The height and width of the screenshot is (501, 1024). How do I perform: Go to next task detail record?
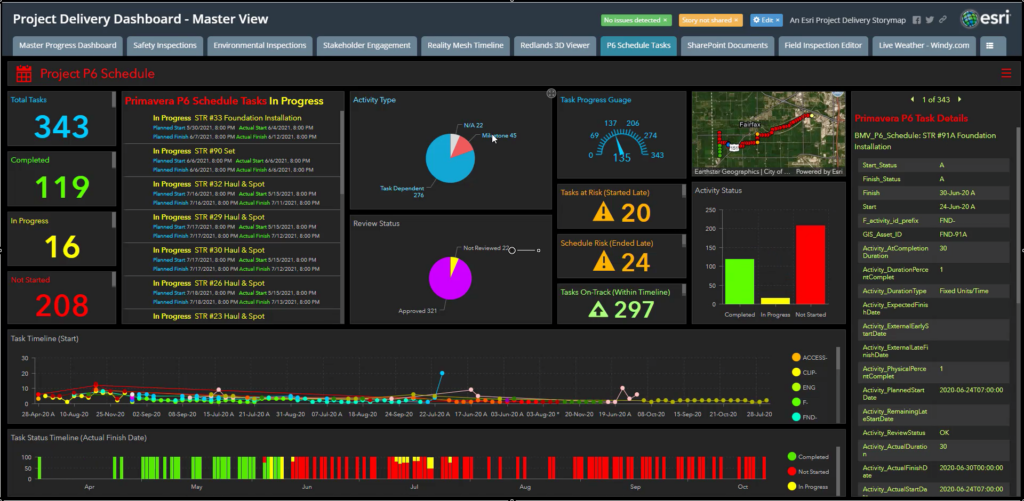[x=959, y=100]
